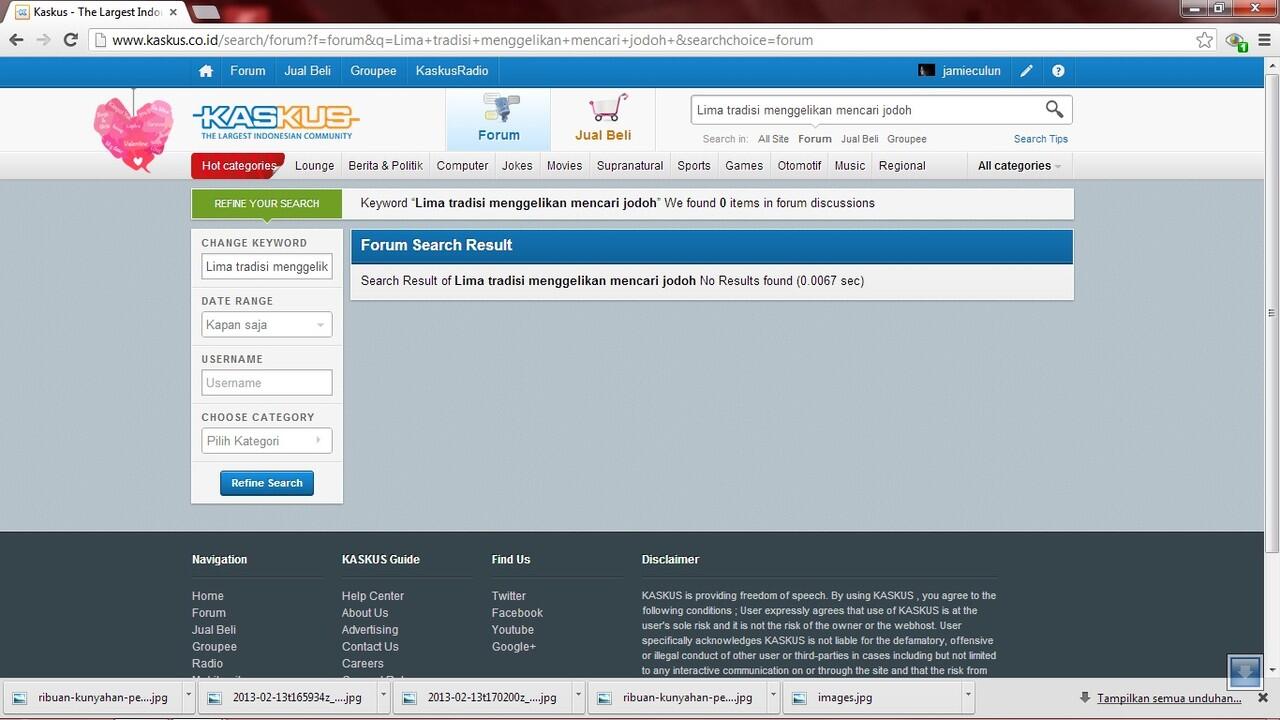1280x720 pixels.
Task: Open Regional category
Action: tap(902, 166)
